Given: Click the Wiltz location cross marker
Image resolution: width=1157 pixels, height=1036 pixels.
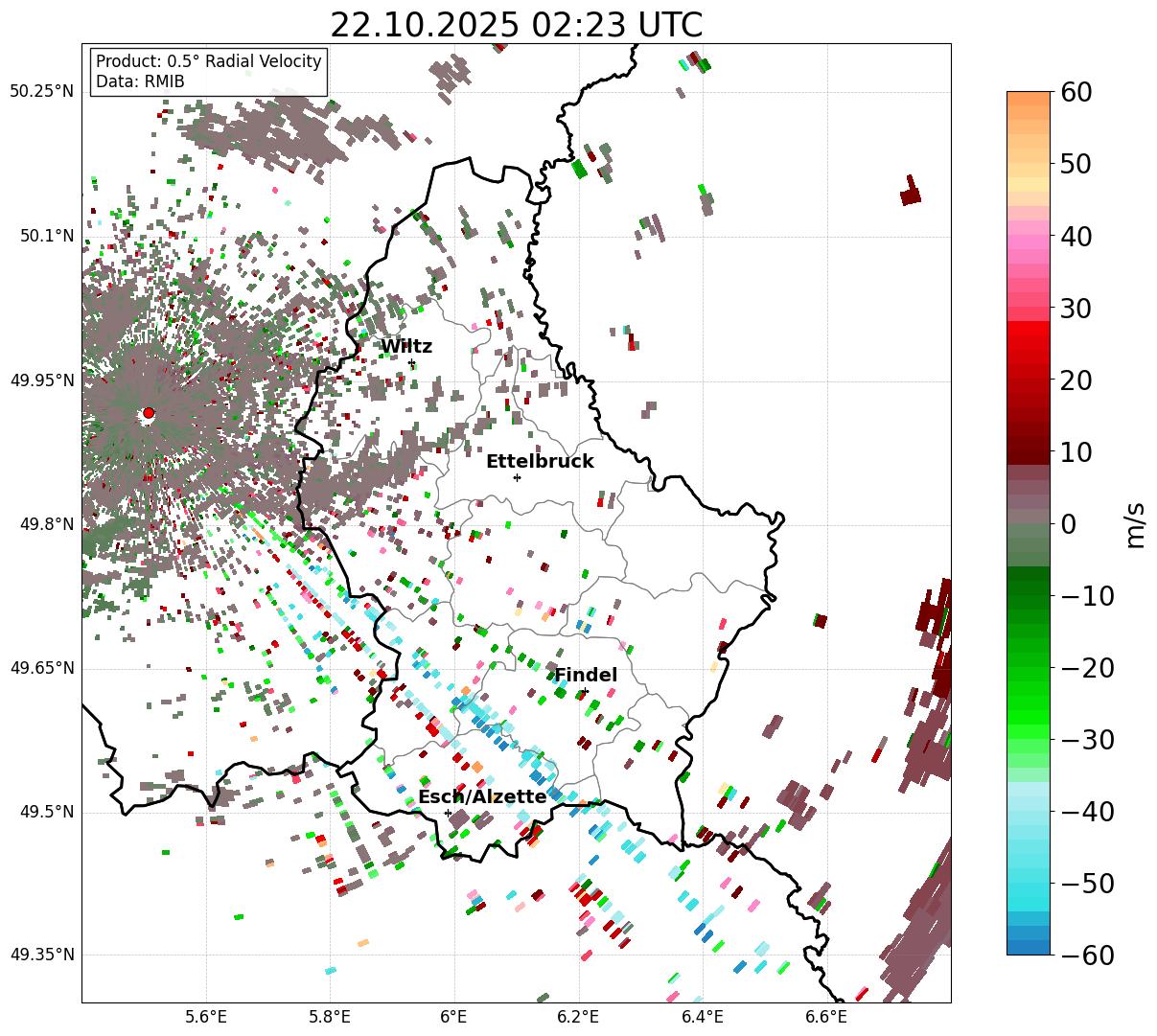Looking at the screenshot, I should (x=412, y=363).
